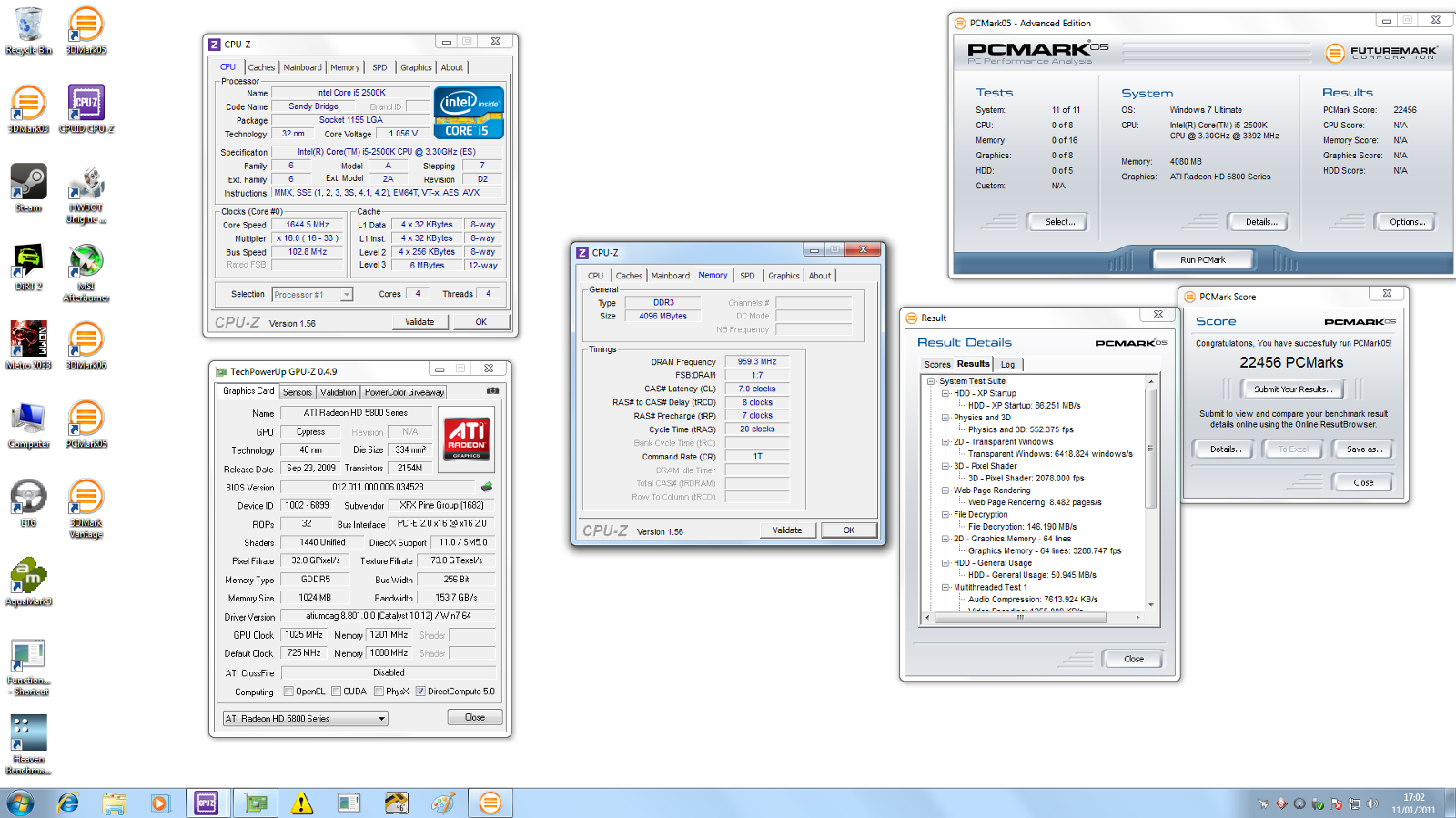Click the GPU-Z BIOS save icon
The width and height of the screenshot is (1456, 818).
coord(487,487)
